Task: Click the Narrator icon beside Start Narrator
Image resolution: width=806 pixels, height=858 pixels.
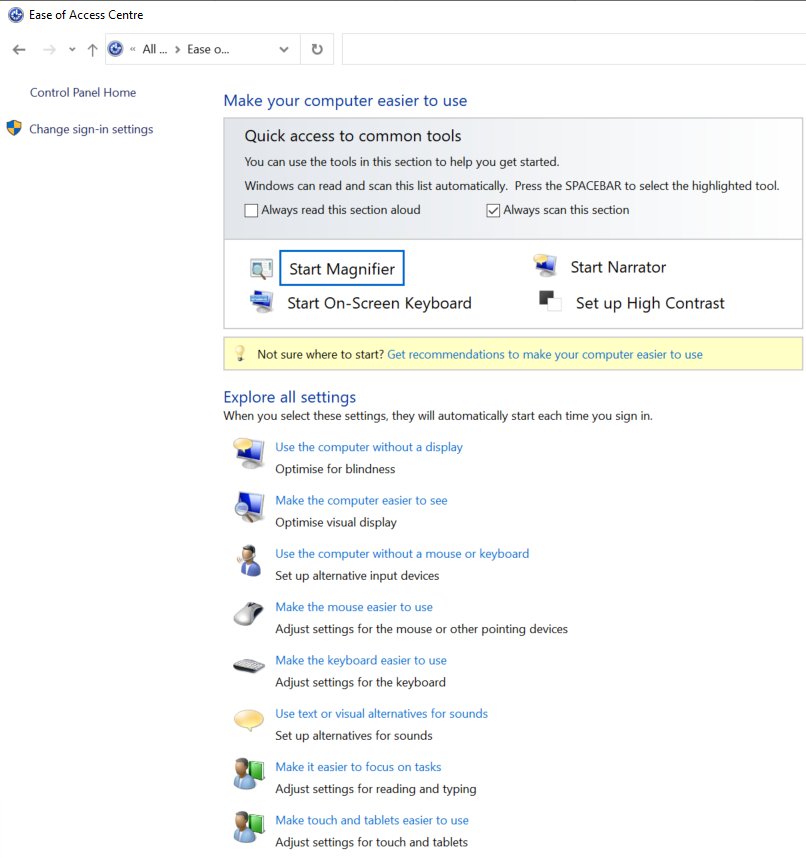Action: point(545,266)
